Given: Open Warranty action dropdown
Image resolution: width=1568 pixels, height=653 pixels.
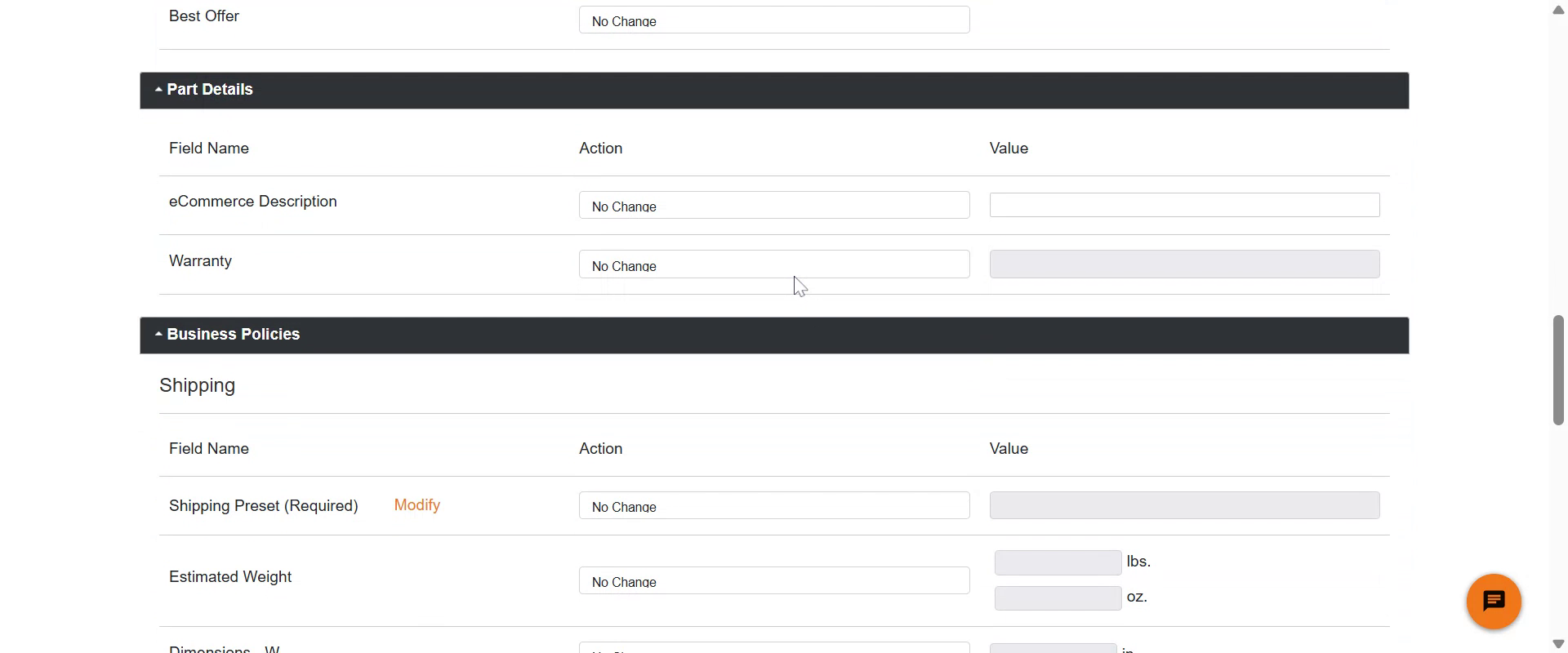Looking at the screenshot, I should pyautogui.click(x=774, y=264).
